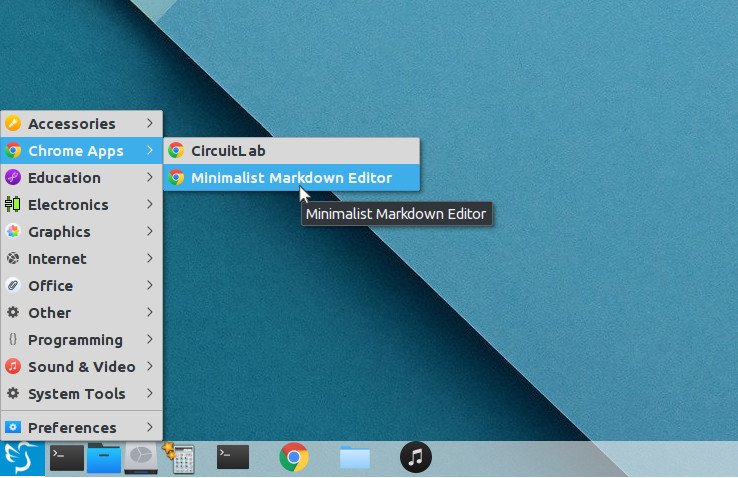
Task: Click the Chrome icon beside CircuitLab
Action: point(176,151)
